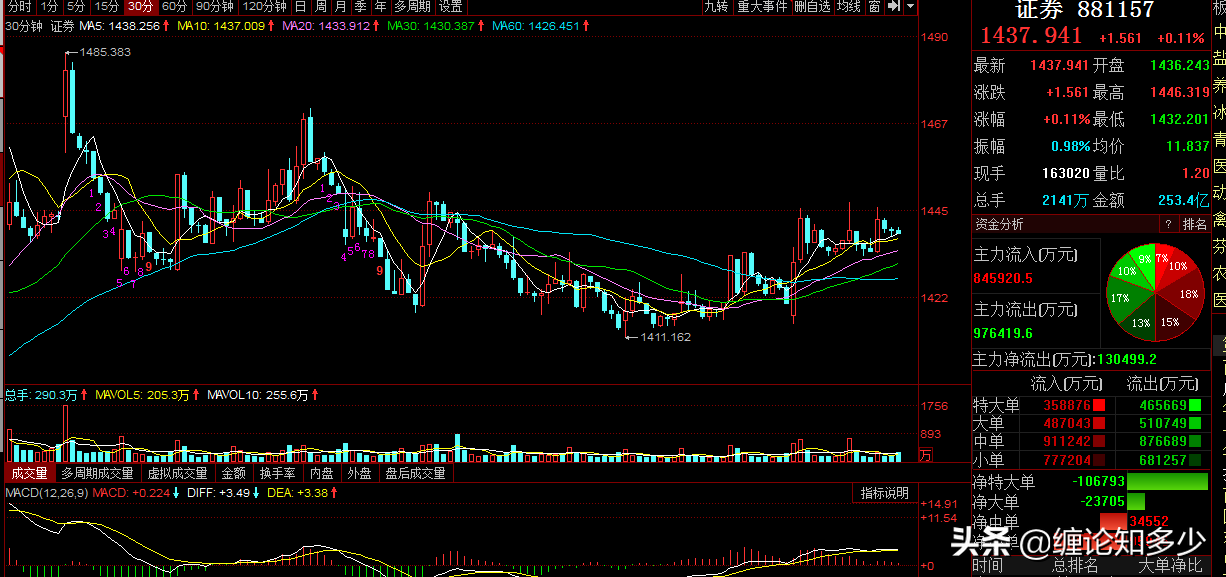The height and width of the screenshot is (577, 1226).
Task: Switch to the 外盘 tab
Action: [359, 473]
